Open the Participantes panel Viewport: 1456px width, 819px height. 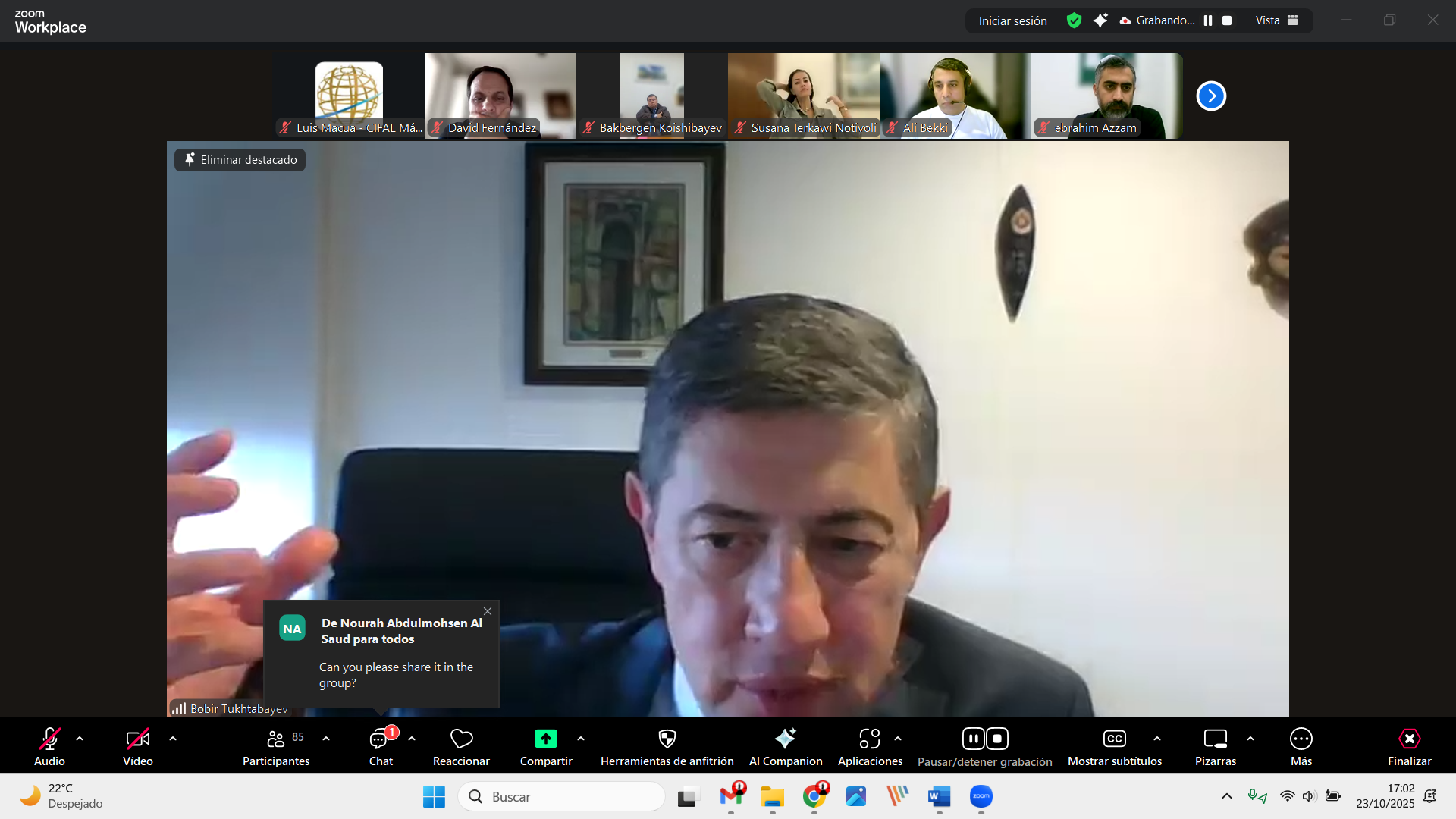coord(276,739)
